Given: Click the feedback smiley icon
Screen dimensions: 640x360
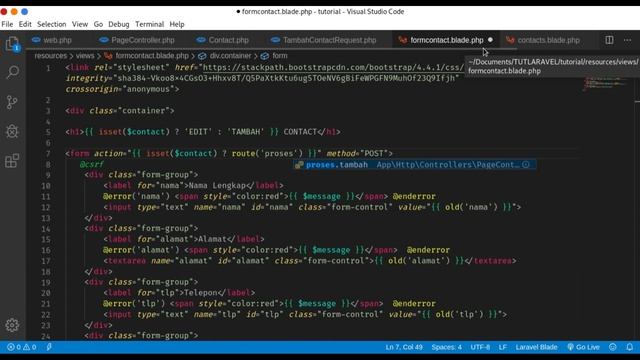Looking at the screenshot, I should coord(613,347).
